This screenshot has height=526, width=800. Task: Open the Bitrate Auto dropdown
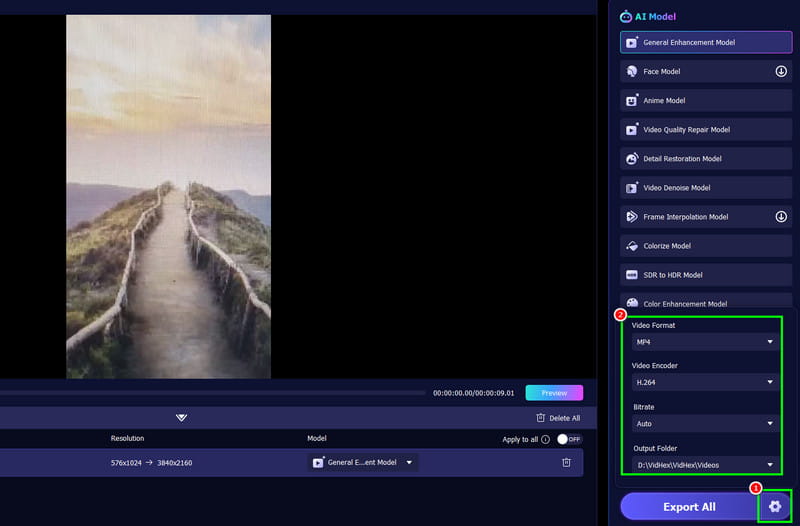(705, 424)
